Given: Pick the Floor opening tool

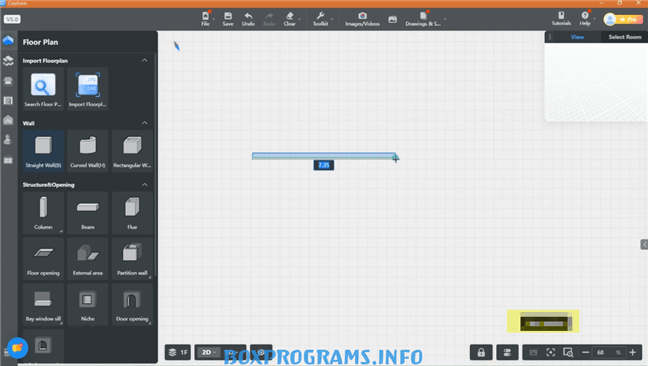Looking at the screenshot, I should click(43, 259).
